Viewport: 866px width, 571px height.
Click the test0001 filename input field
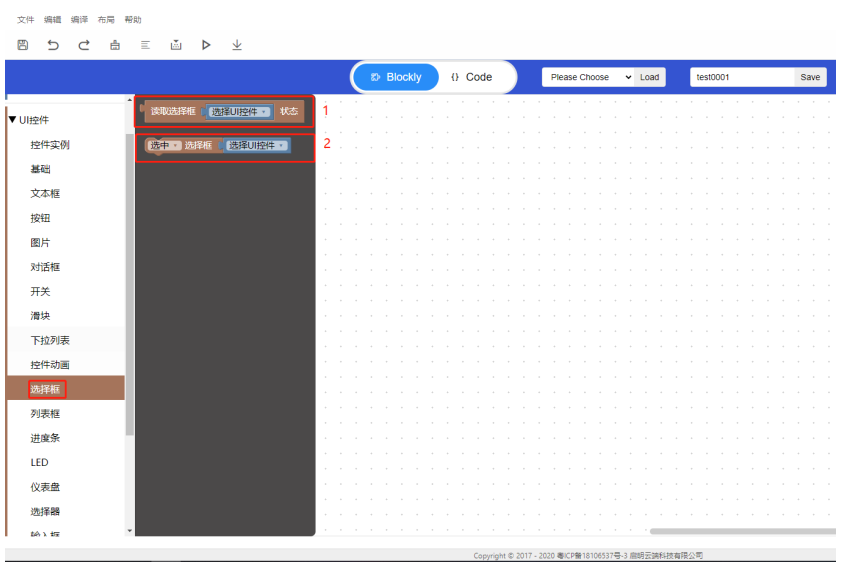[742, 77]
